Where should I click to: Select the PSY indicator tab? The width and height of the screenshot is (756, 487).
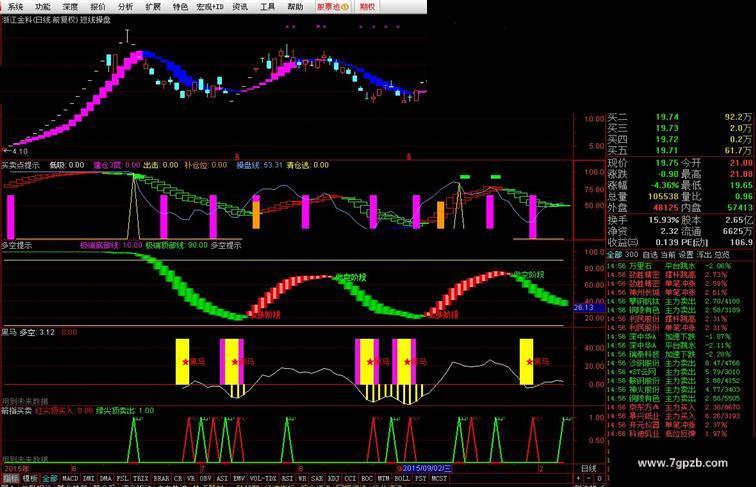point(420,479)
